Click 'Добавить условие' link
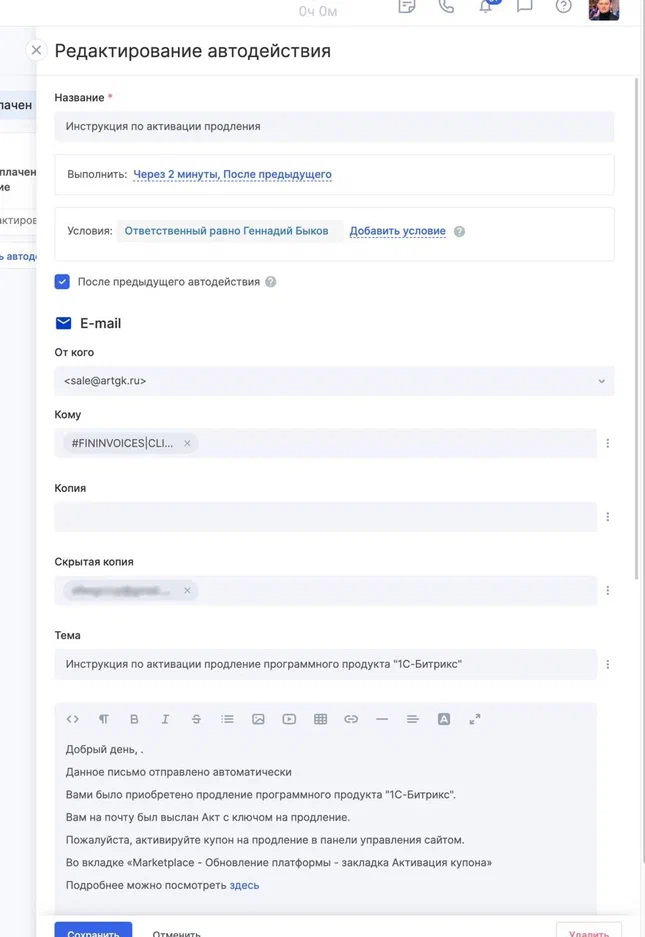The height and width of the screenshot is (937, 645). coord(398,231)
